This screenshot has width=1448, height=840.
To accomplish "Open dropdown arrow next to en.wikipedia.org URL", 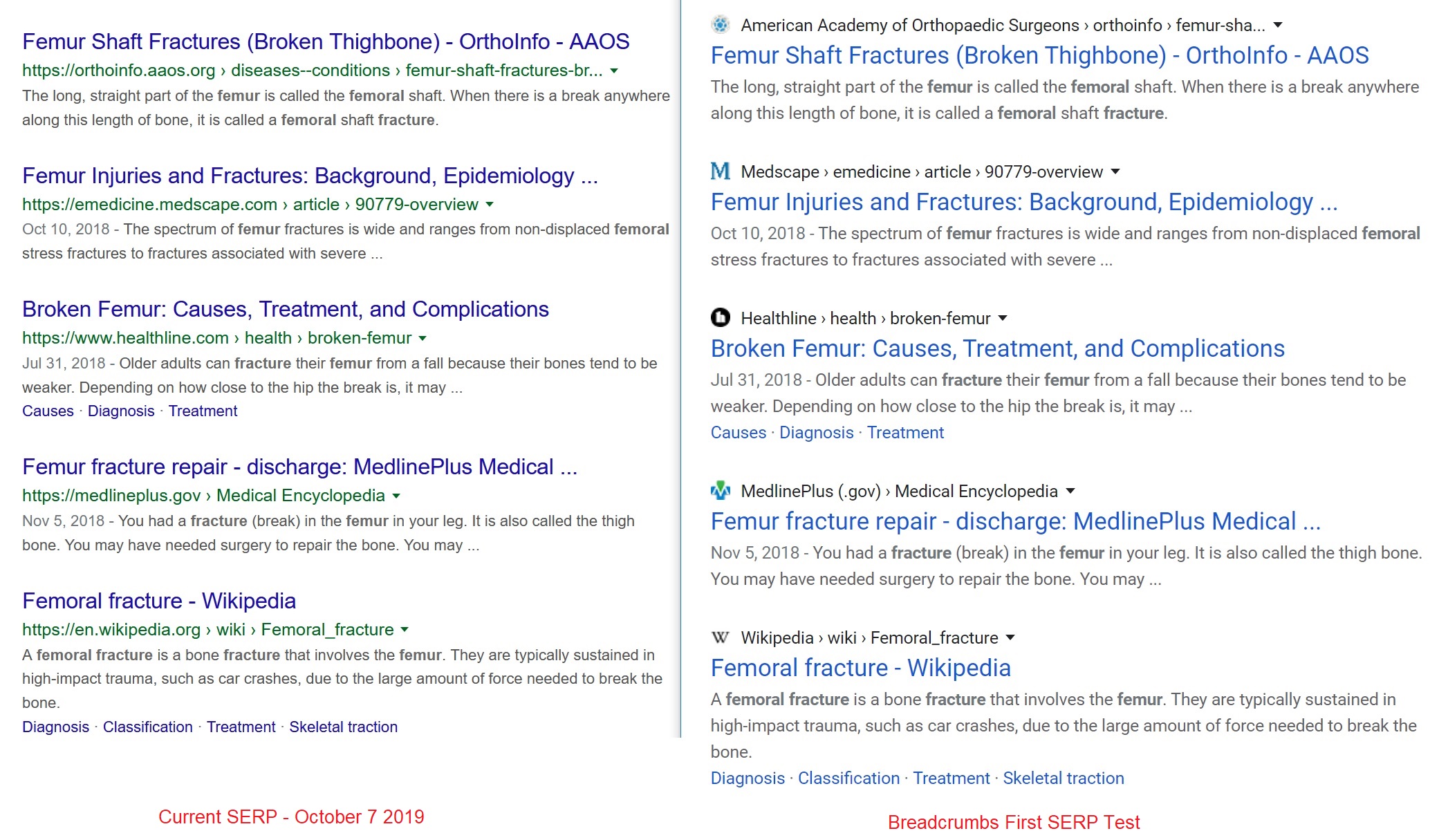I will click(405, 630).
